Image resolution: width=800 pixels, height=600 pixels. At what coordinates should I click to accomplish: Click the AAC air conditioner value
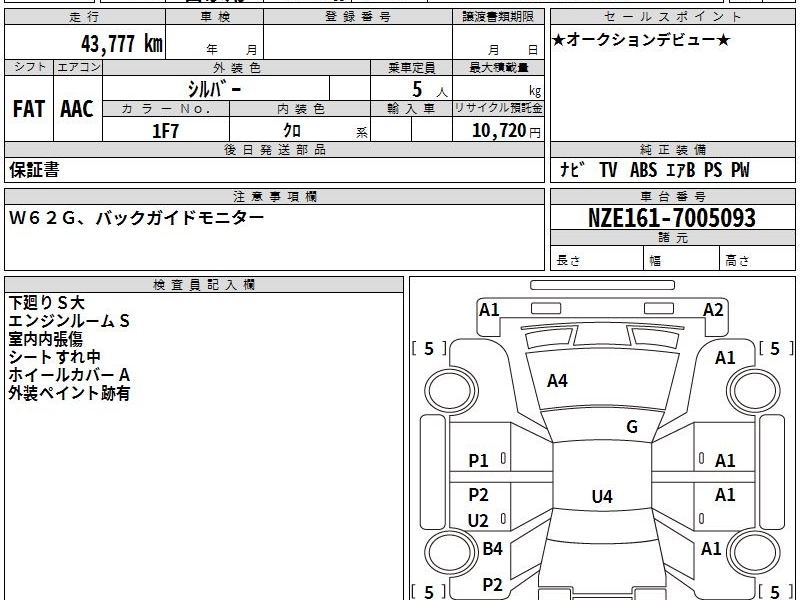[77, 109]
